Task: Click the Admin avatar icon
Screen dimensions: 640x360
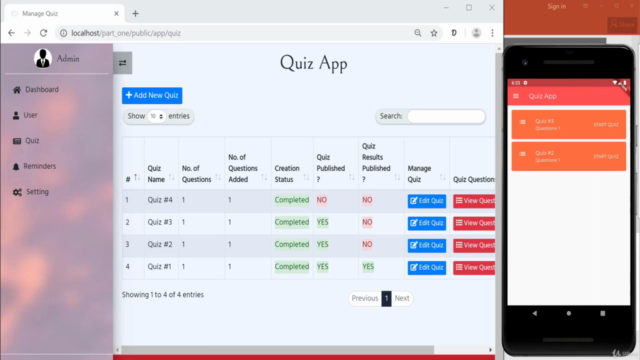Action: click(x=42, y=58)
